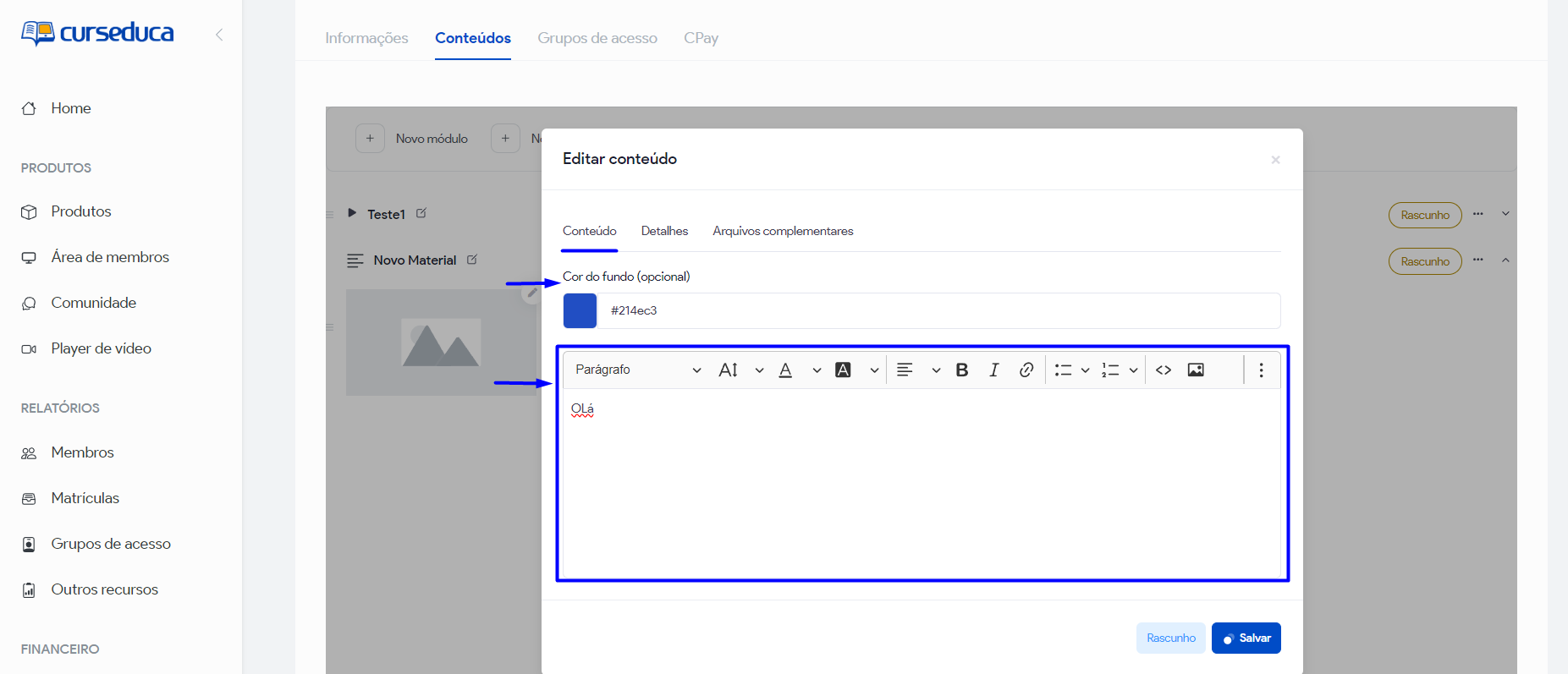The height and width of the screenshot is (674, 1568).
Task: Click the insert image icon
Action: 1196,370
